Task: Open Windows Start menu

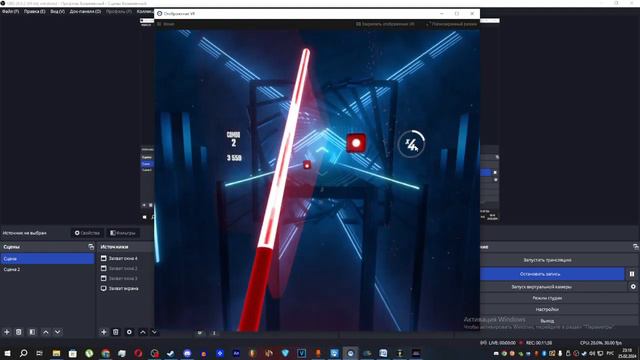Action: (x=7, y=353)
